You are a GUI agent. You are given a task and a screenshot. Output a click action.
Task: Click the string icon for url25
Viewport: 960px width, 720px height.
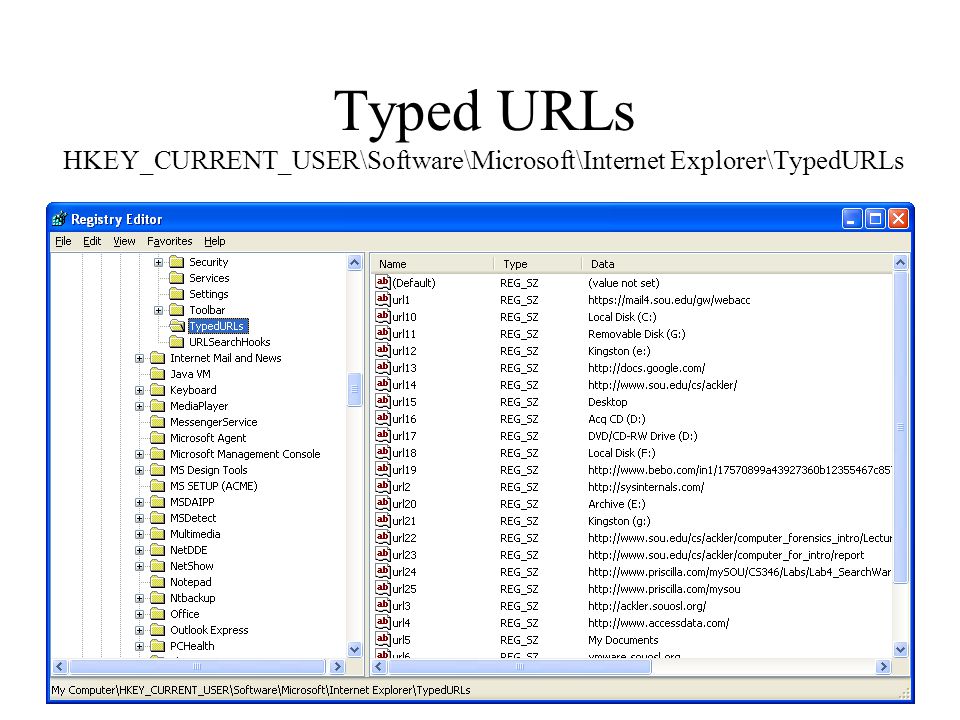pyautogui.click(x=383, y=588)
